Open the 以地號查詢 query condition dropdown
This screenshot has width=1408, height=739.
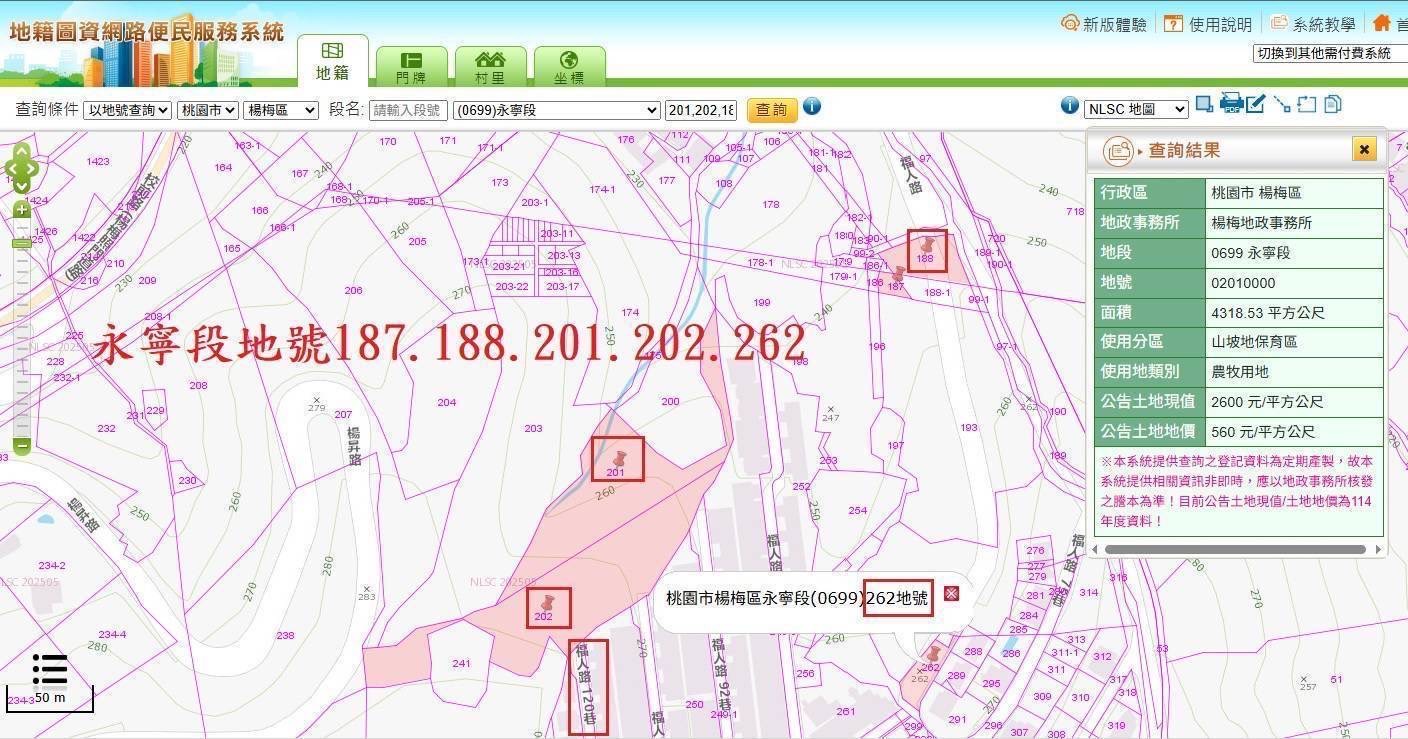coord(127,110)
